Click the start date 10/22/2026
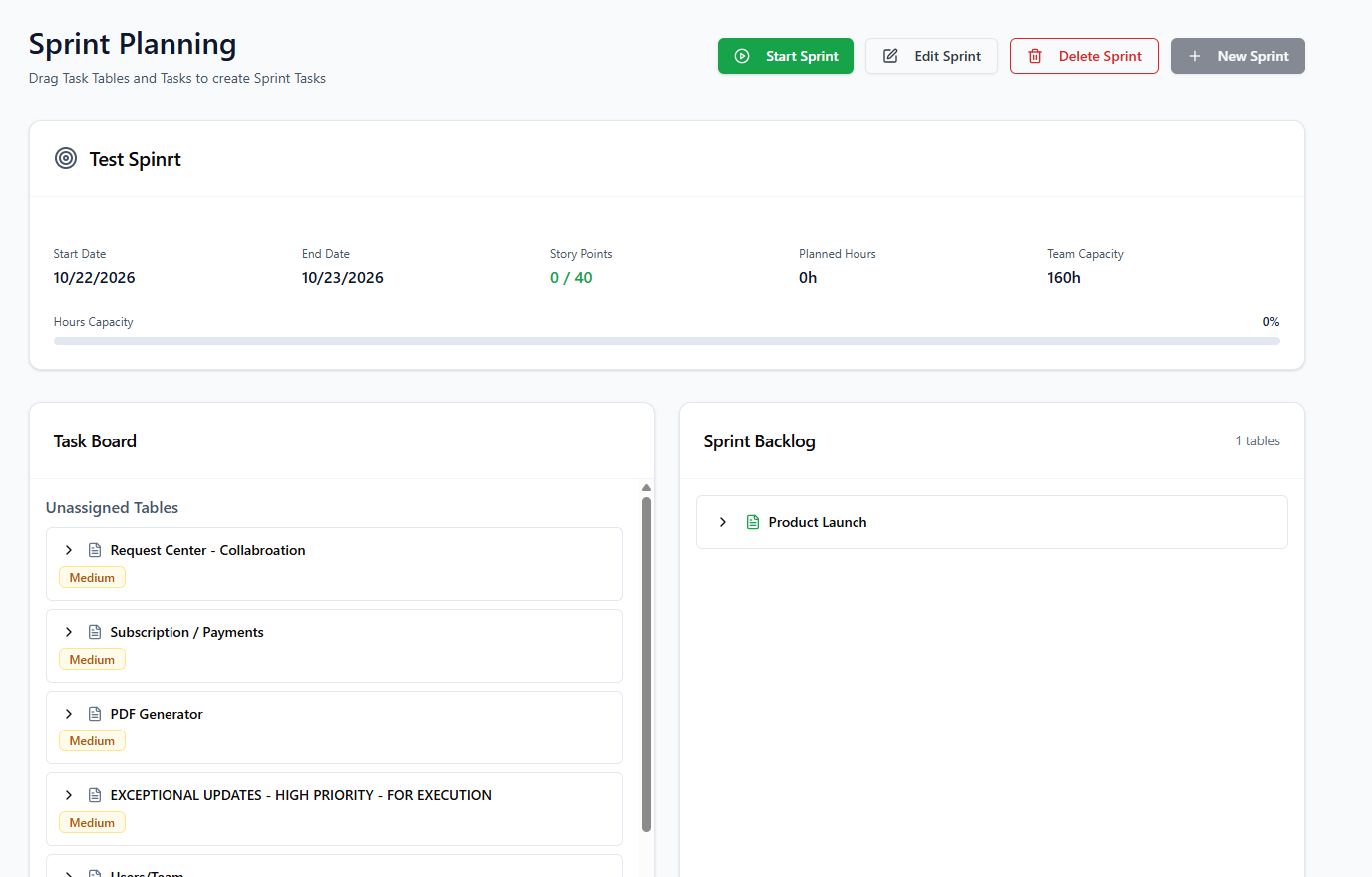This screenshot has height=877, width=1372. coord(94,278)
